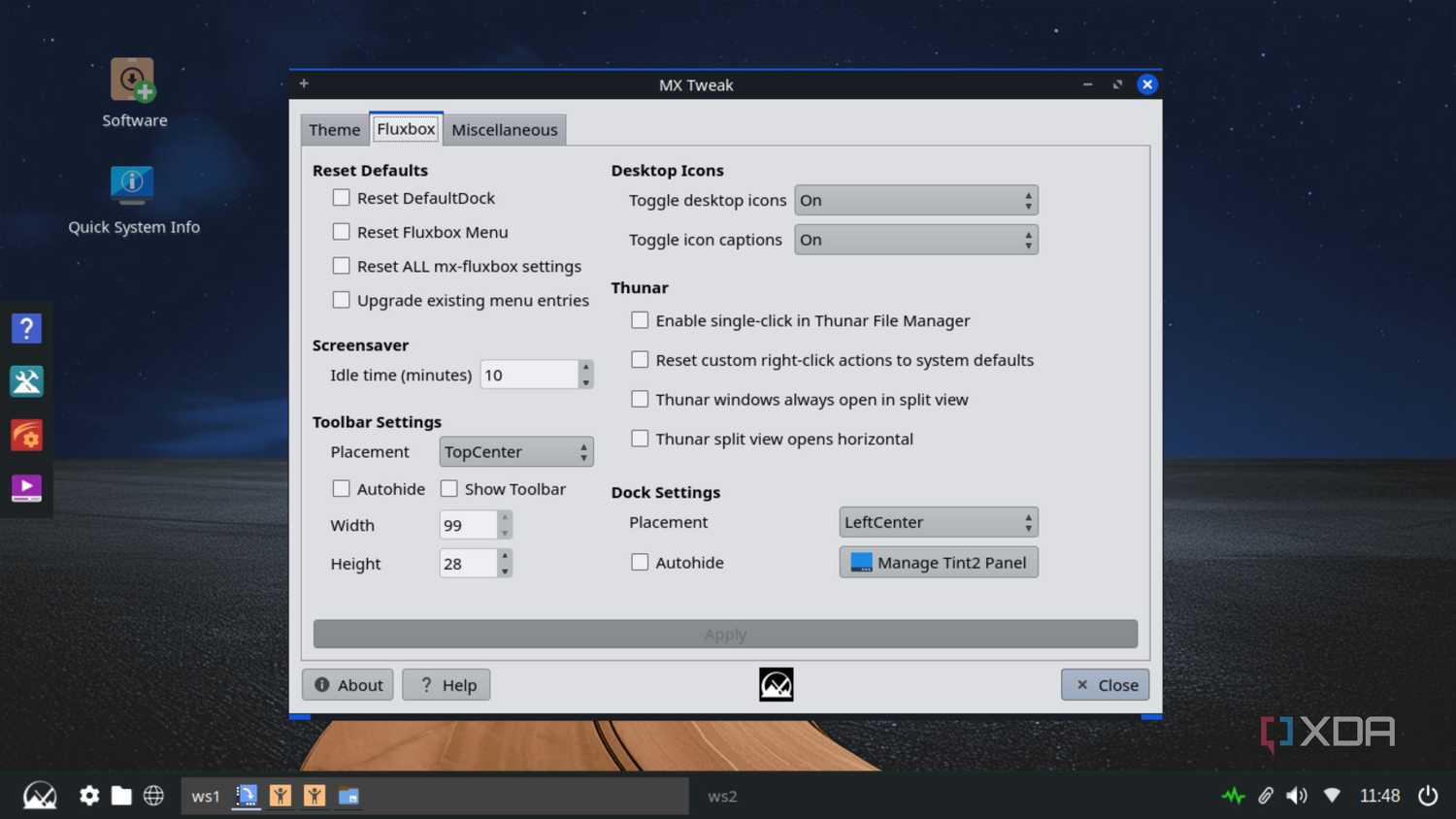Tick Thunar split view opens horizontal
Image resolution: width=1456 pixels, height=819 pixels.
(x=640, y=439)
